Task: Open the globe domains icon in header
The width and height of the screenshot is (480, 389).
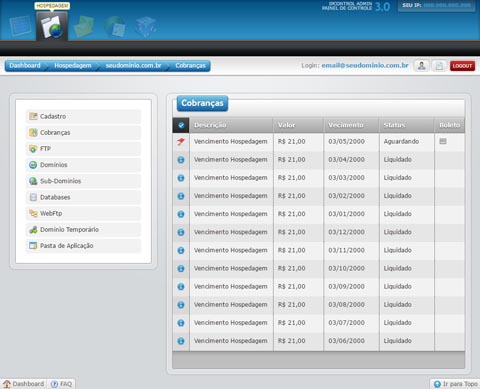Action: (x=115, y=27)
